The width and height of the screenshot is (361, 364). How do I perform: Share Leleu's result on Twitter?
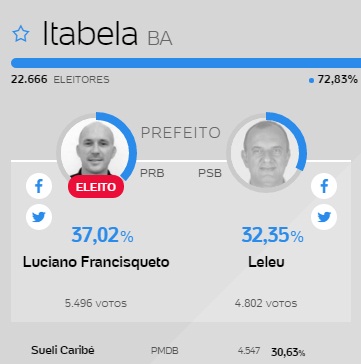tap(324, 217)
